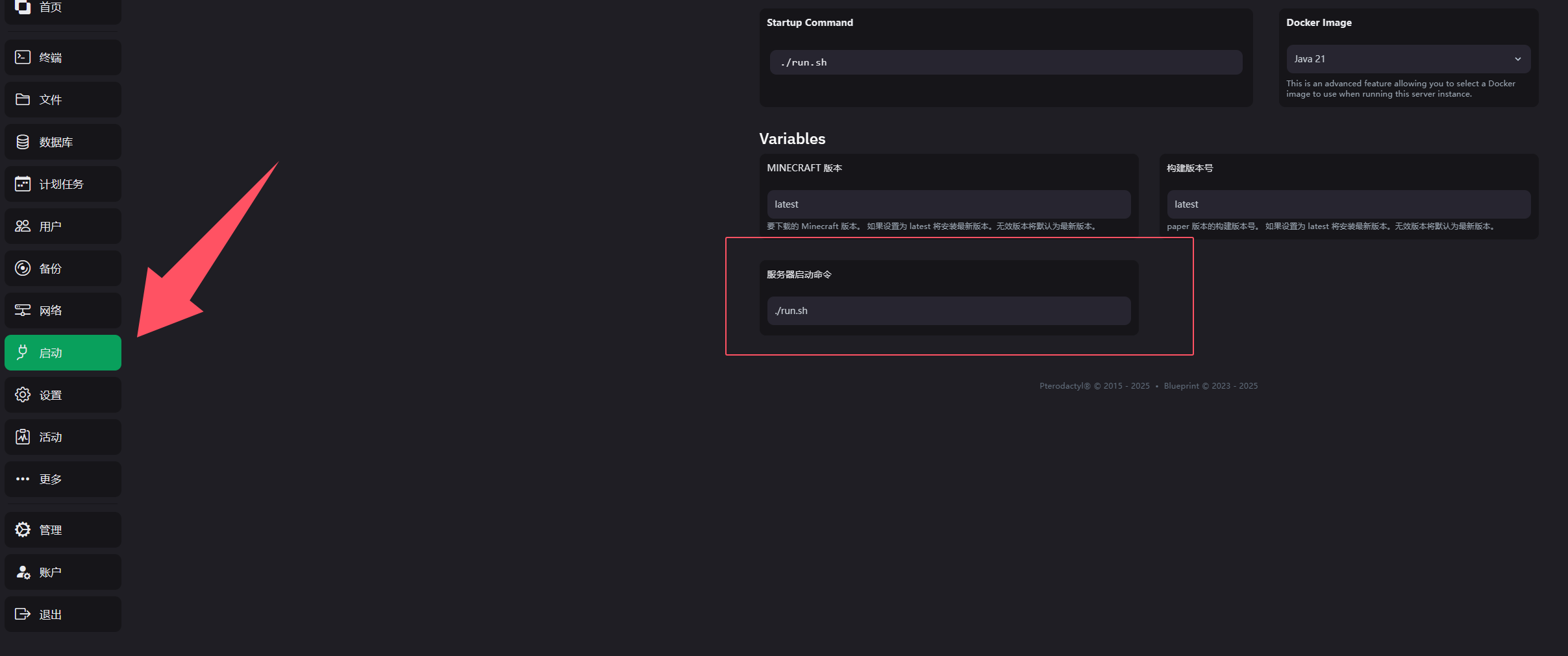The width and height of the screenshot is (1568, 656).
Task: Select 设置 menu label
Action: pyautogui.click(x=51, y=395)
